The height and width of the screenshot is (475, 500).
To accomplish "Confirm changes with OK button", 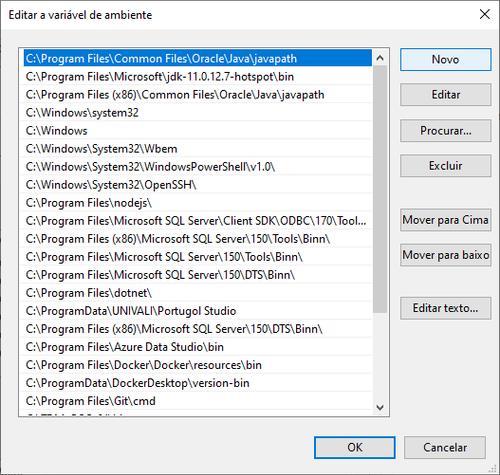I will tap(355, 448).
